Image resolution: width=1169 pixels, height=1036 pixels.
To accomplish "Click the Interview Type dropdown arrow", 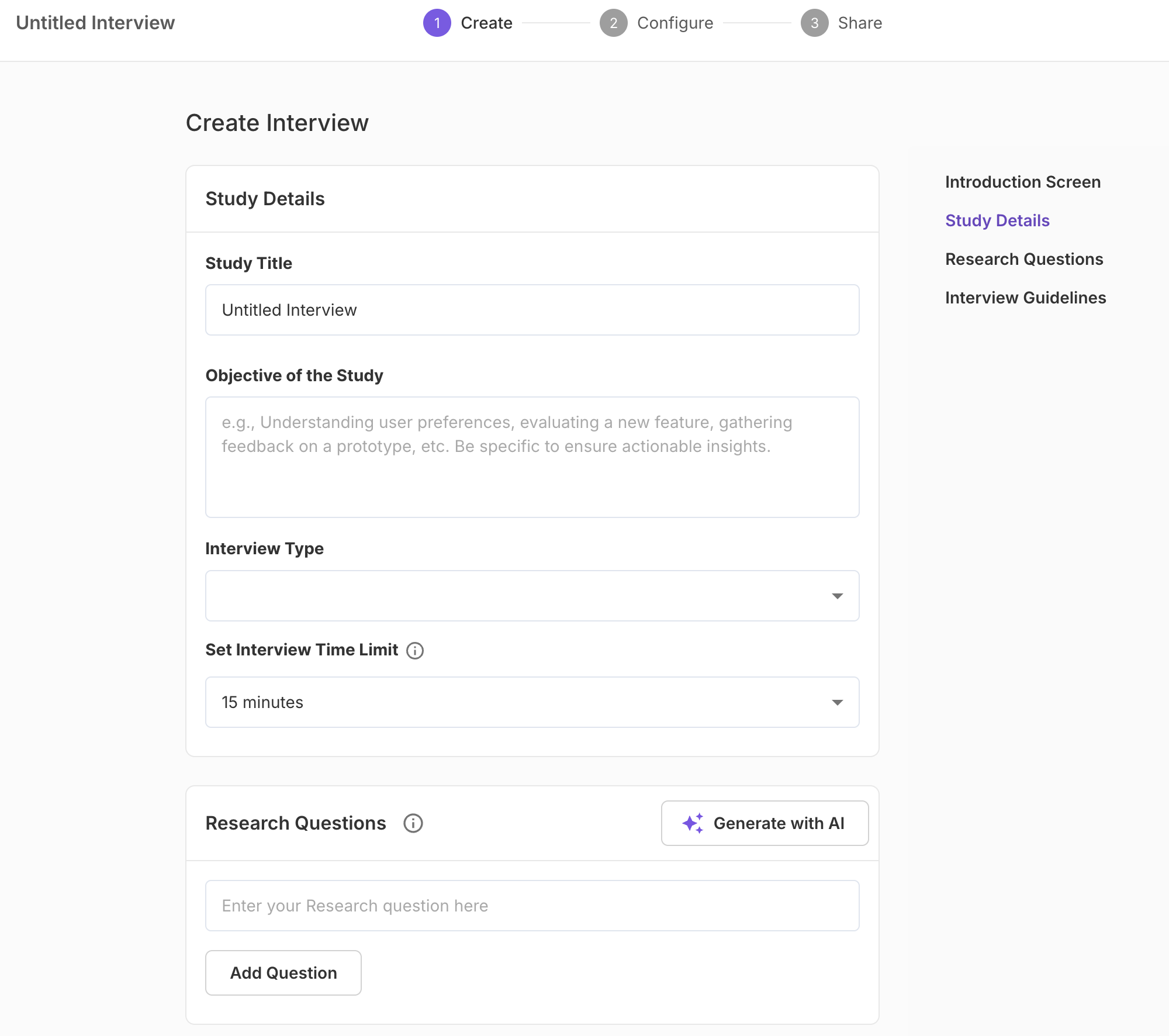I will tap(837, 596).
